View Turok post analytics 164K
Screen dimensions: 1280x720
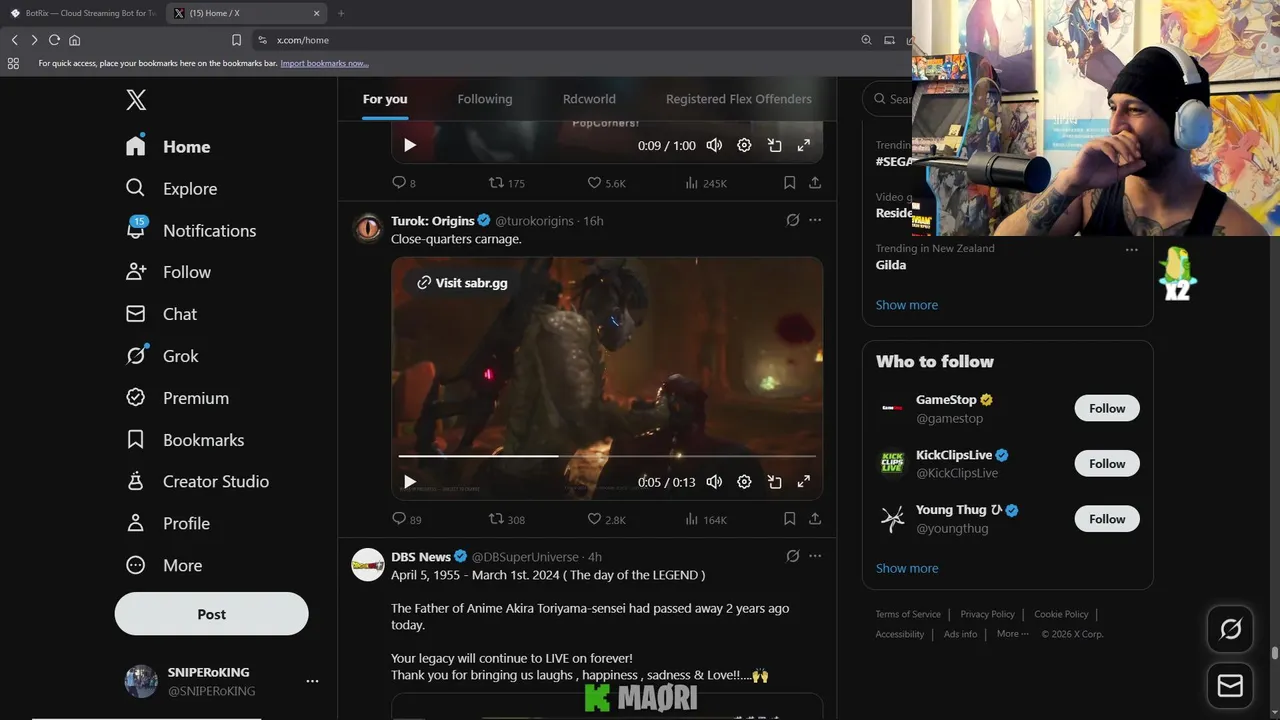click(x=705, y=519)
